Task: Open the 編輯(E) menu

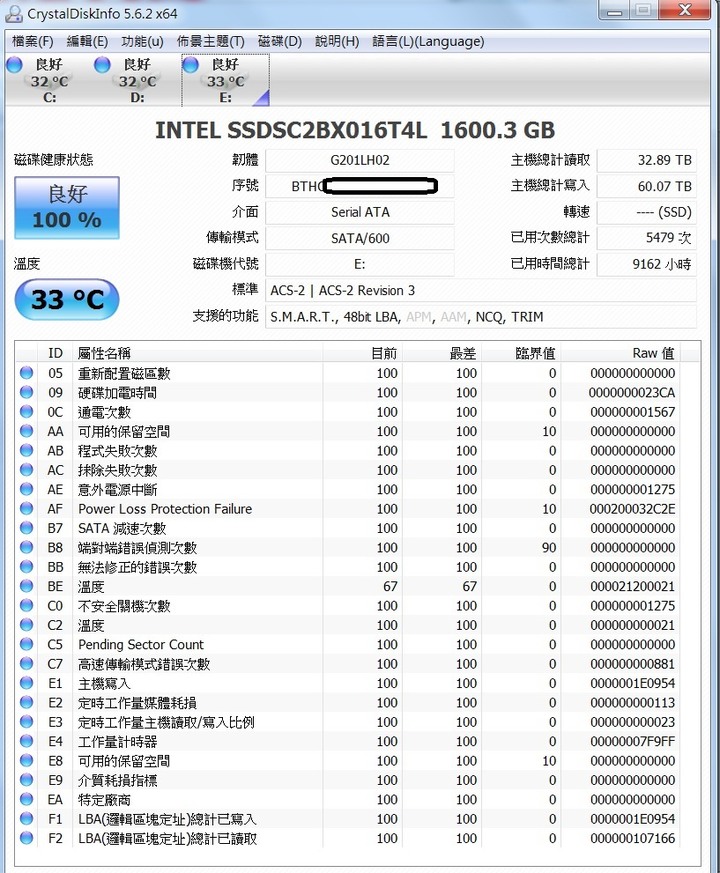Action: [x=87, y=42]
